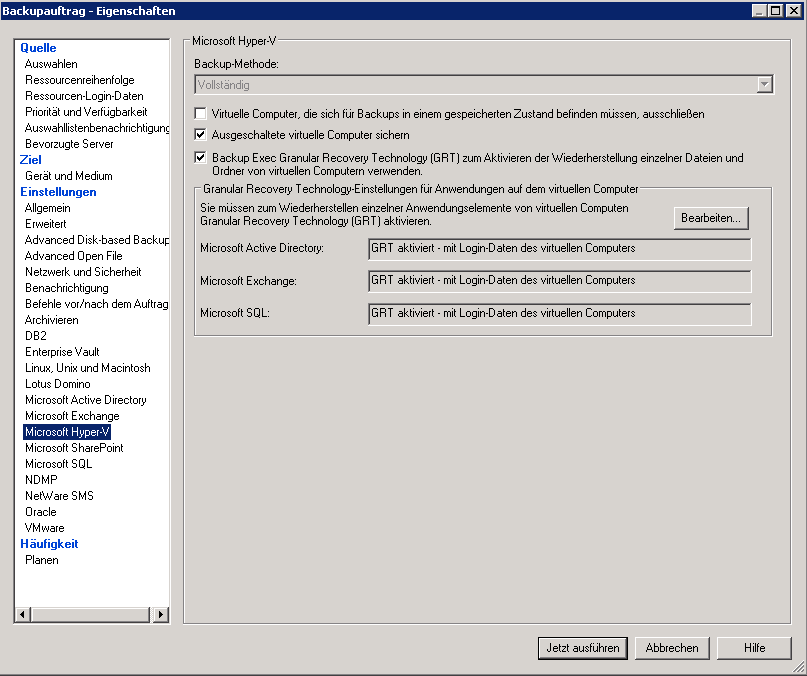Select Microsoft Hyper-V in sidebar
The height and width of the screenshot is (676, 807).
67,432
